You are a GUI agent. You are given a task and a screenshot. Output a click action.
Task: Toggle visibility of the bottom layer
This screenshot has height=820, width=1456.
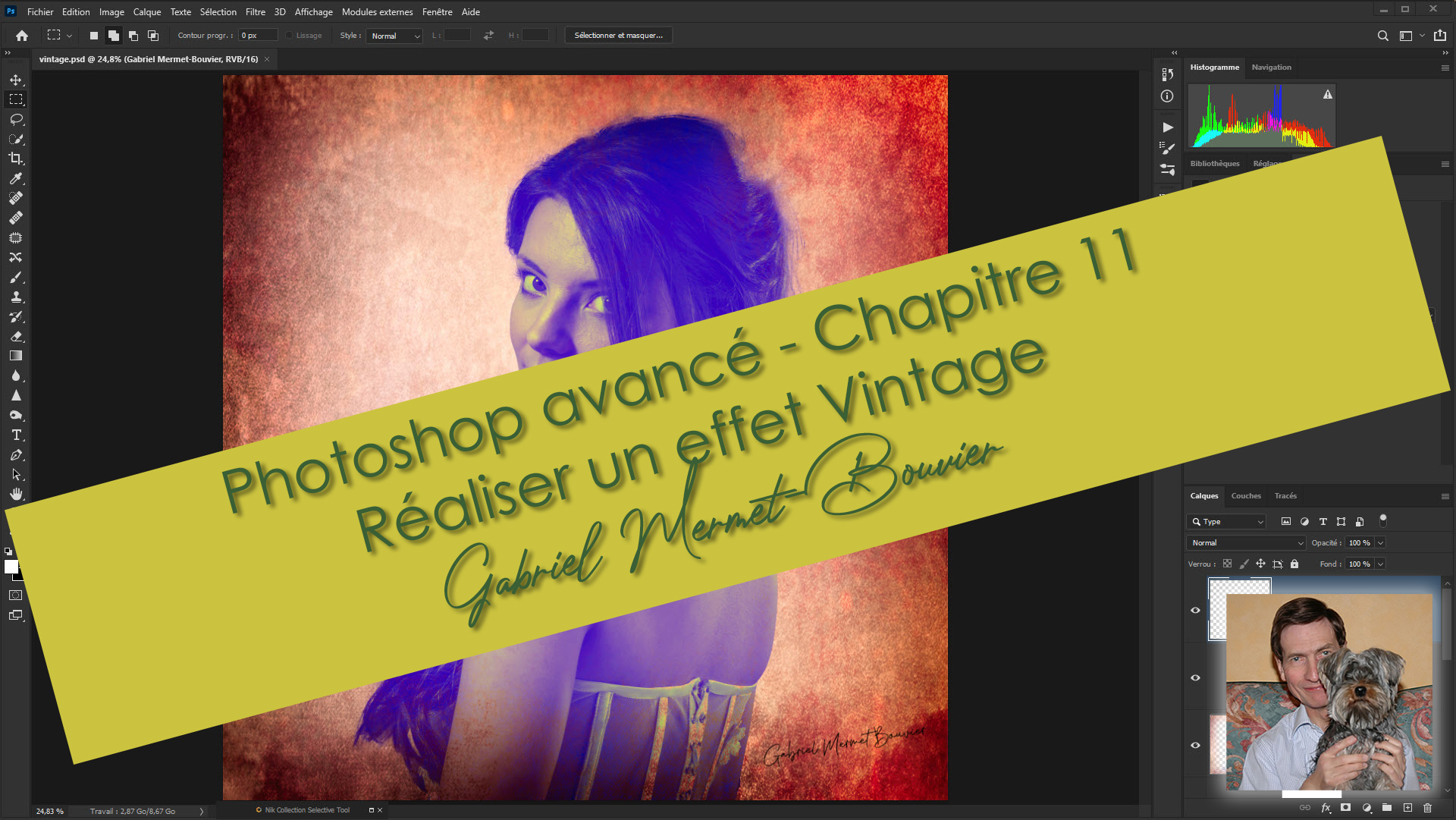[1195, 745]
